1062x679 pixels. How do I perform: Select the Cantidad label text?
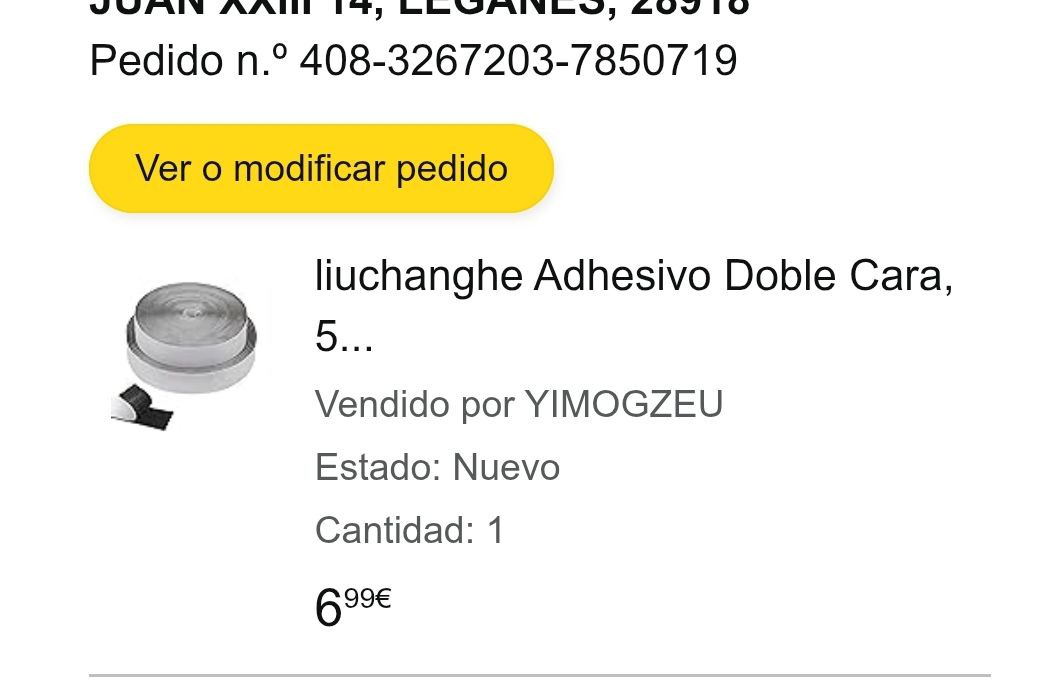395,529
